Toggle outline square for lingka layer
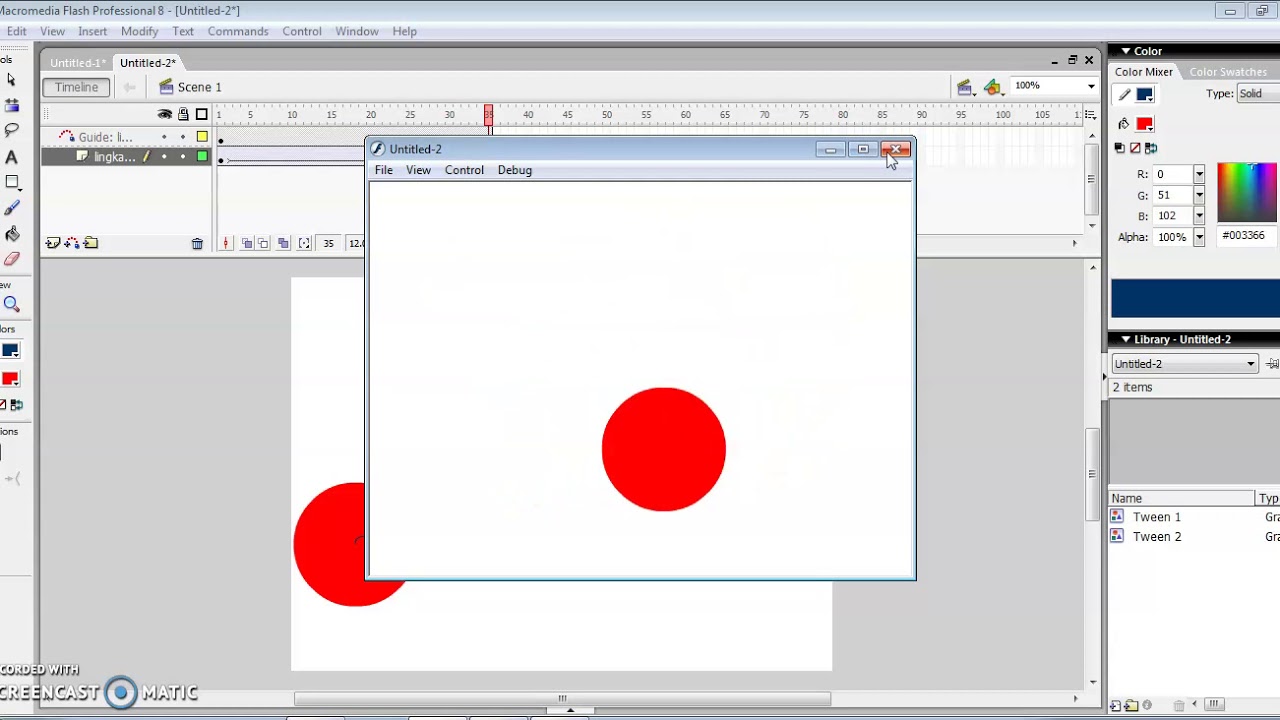Image resolution: width=1280 pixels, height=720 pixels. tap(202, 156)
